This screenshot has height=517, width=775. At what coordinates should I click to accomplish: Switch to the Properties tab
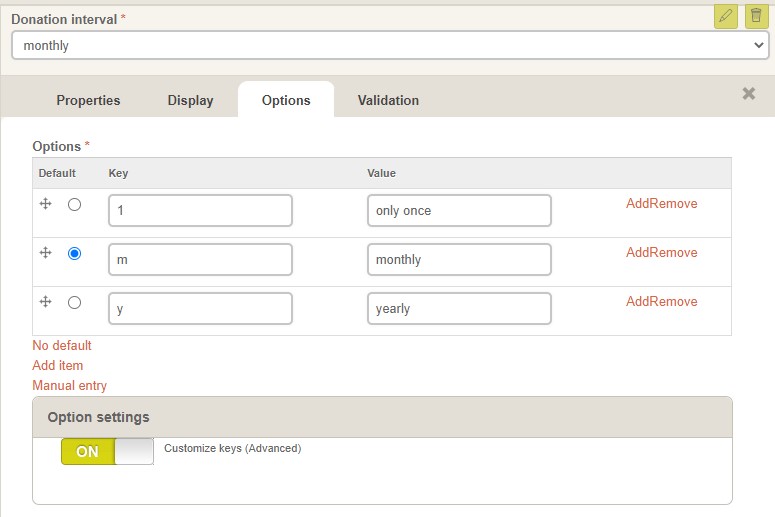(88, 100)
